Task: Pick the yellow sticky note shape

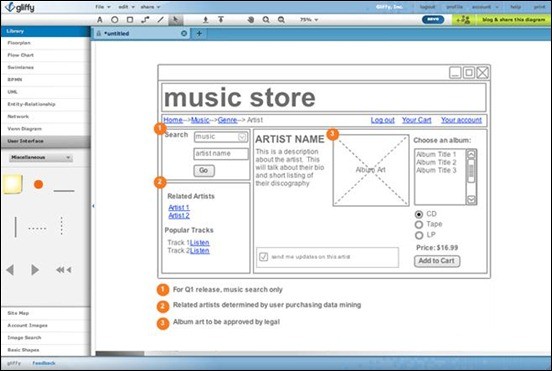Action: coord(13,184)
